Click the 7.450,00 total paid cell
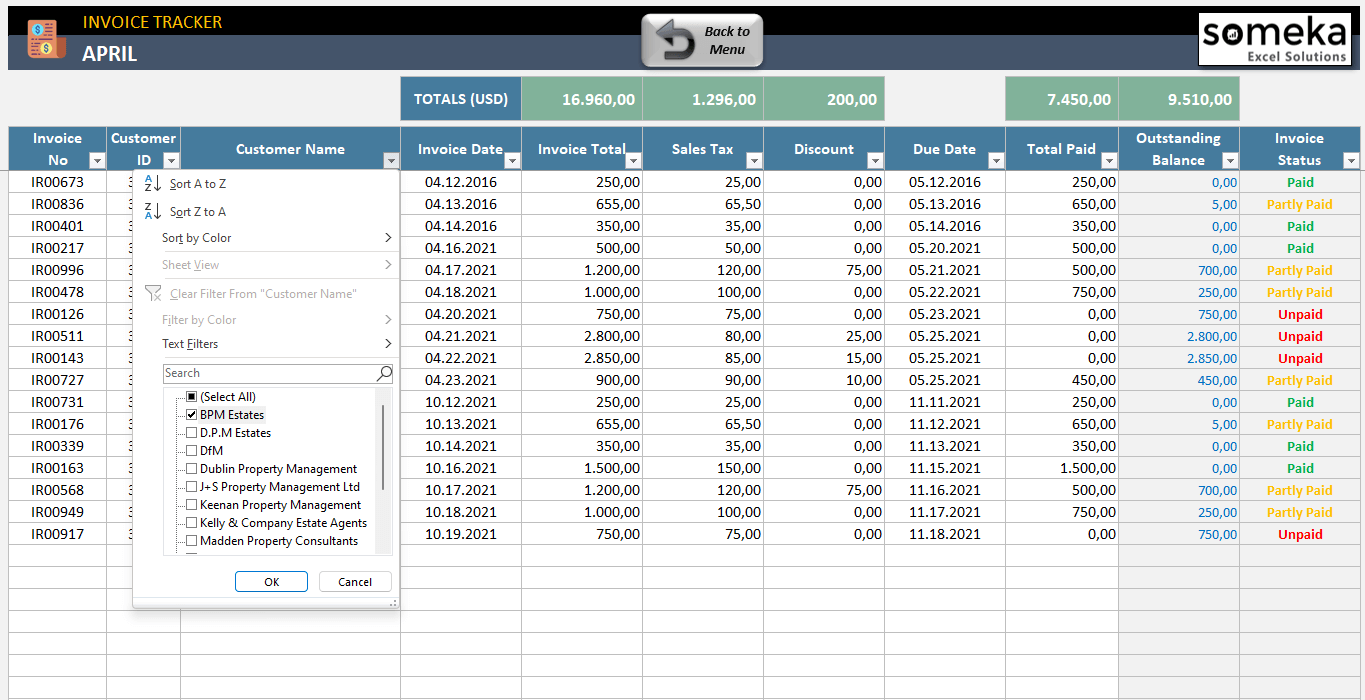The width and height of the screenshot is (1365, 700). pos(1062,99)
